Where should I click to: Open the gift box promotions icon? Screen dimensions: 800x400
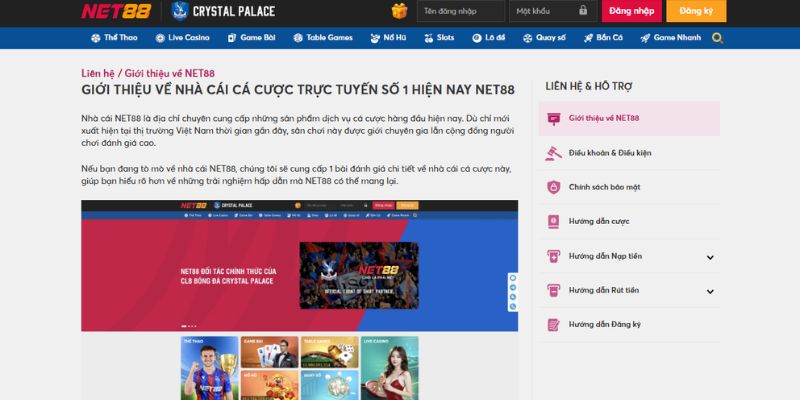[399, 11]
